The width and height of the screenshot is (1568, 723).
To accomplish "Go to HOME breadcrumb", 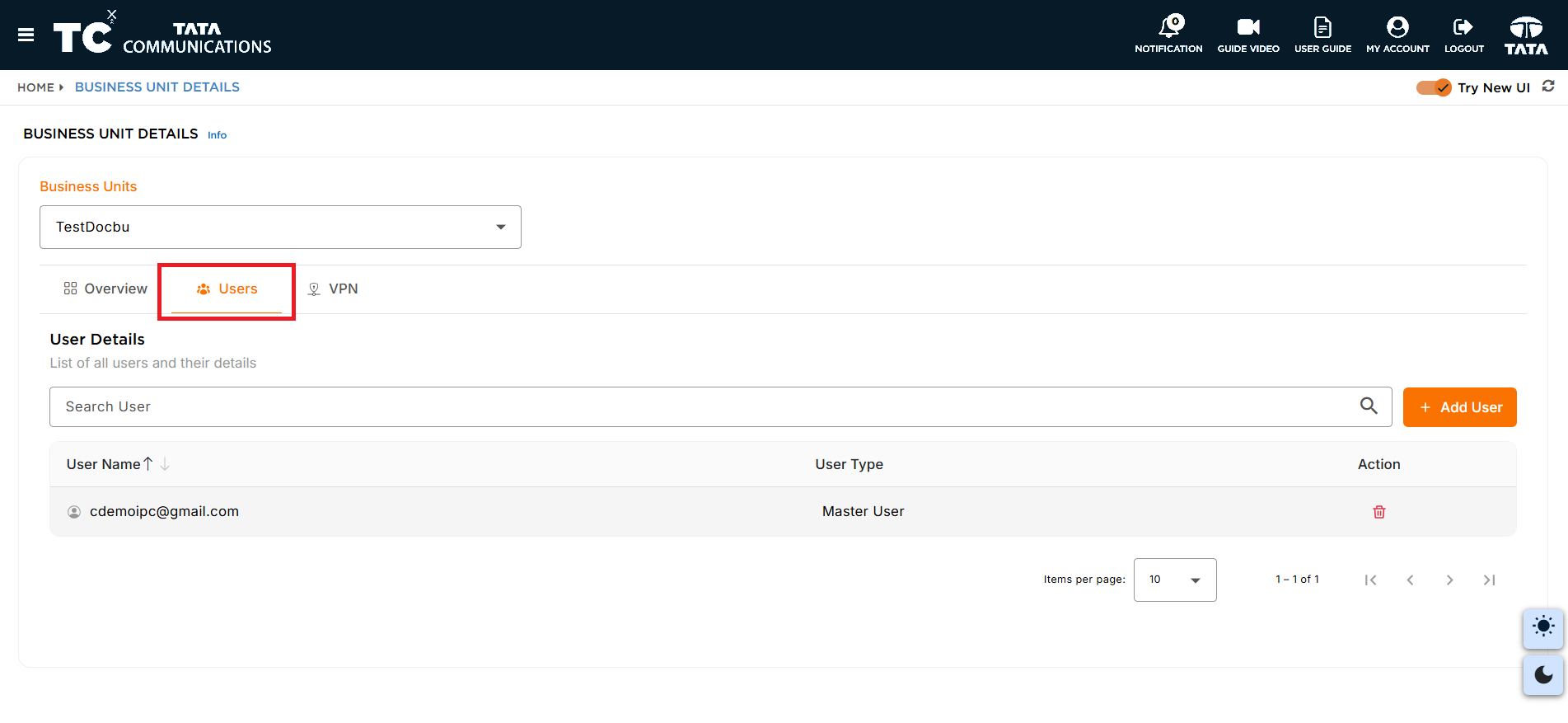I will click(36, 87).
